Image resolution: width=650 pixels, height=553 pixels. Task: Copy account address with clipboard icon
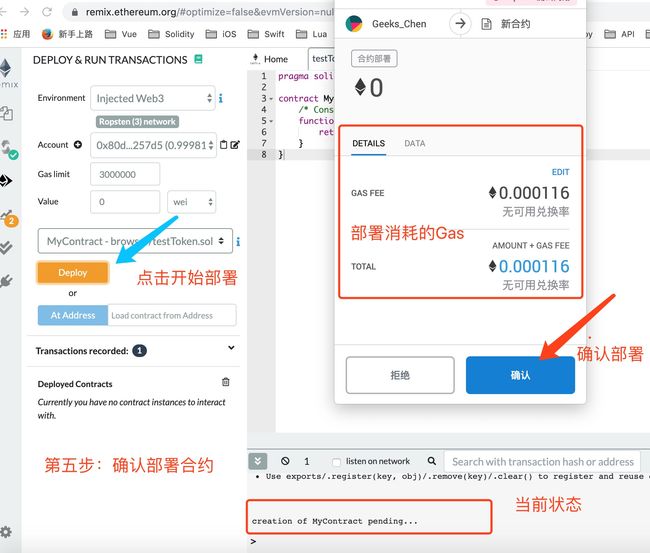(x=223, y=145)
